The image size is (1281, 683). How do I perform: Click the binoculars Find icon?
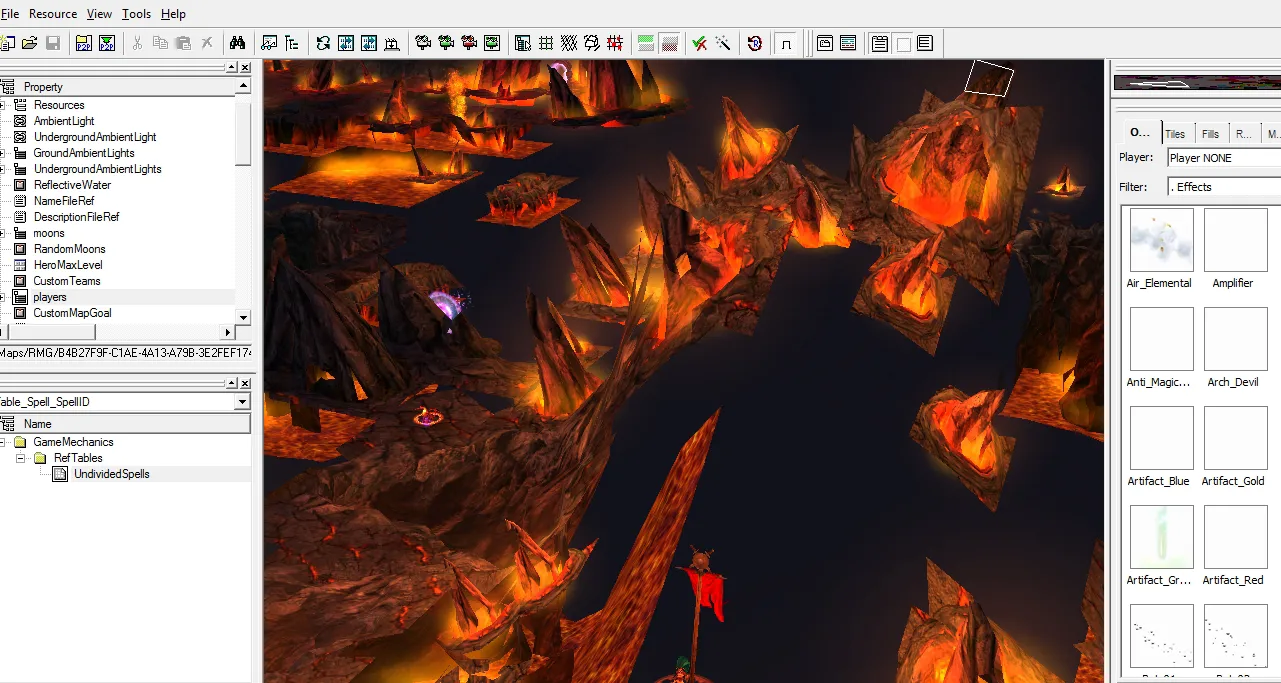237,43
